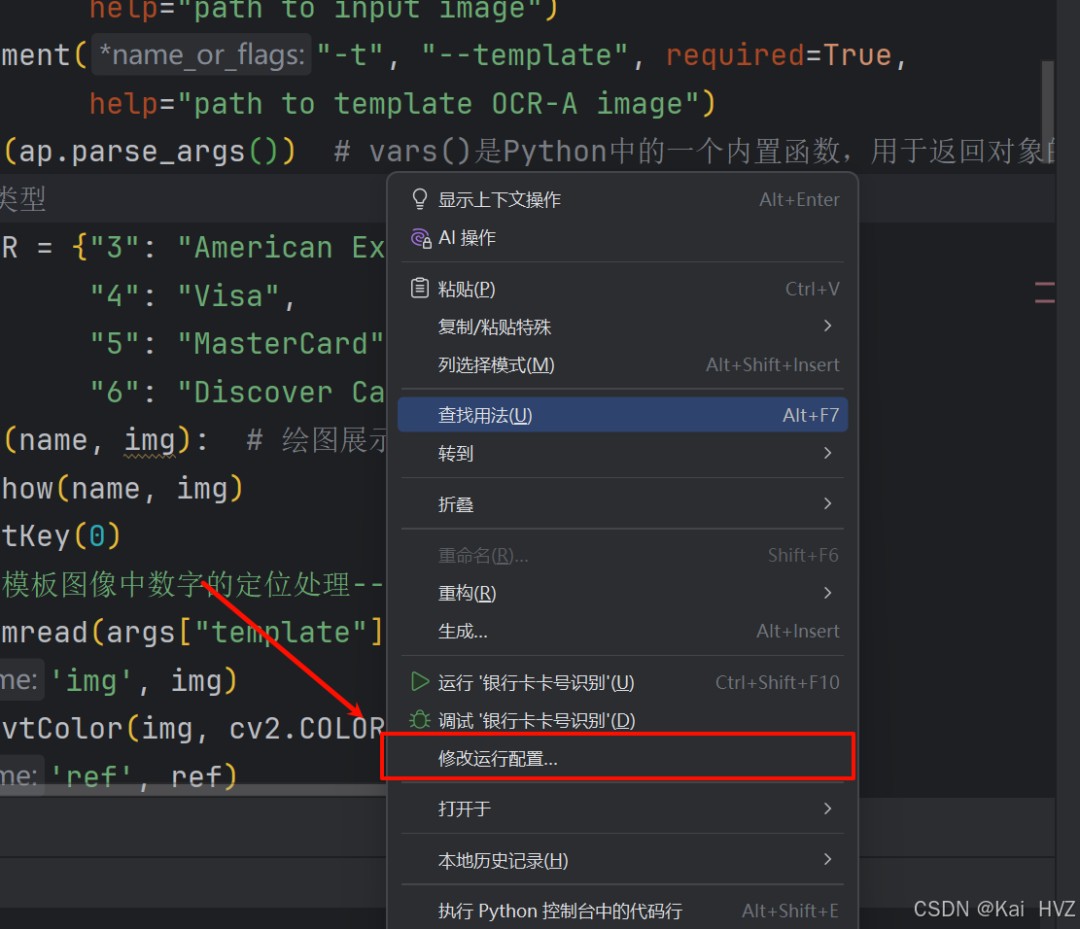Select 查找用法(U) menu item
Viewport: 1080px width, 929px height.
click(623, 415)
